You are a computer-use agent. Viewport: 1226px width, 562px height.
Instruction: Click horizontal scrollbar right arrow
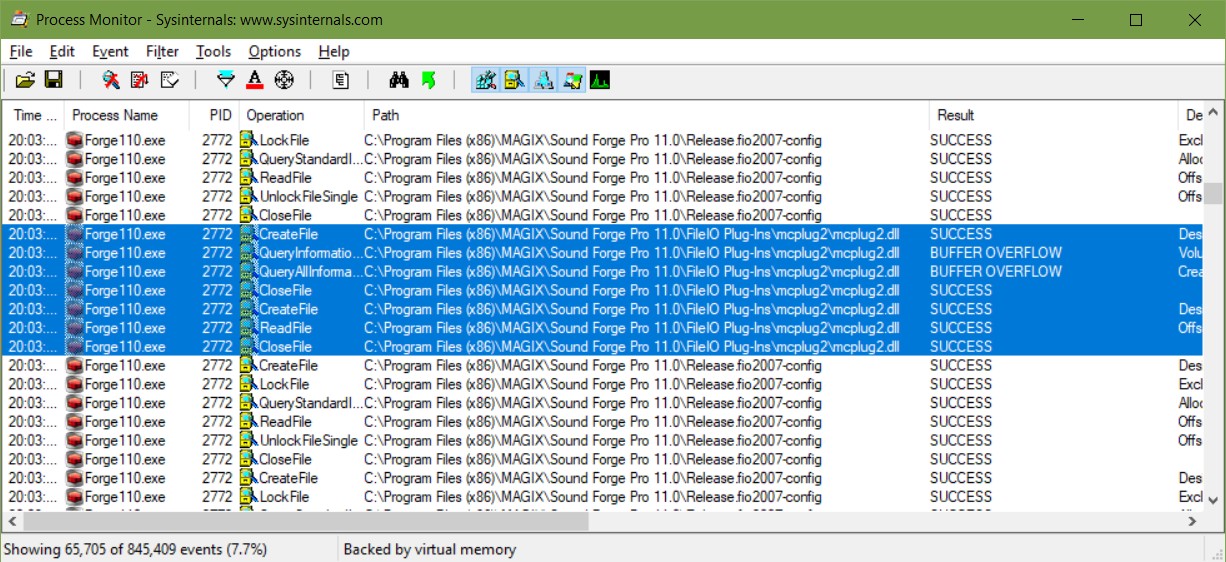1193,521
